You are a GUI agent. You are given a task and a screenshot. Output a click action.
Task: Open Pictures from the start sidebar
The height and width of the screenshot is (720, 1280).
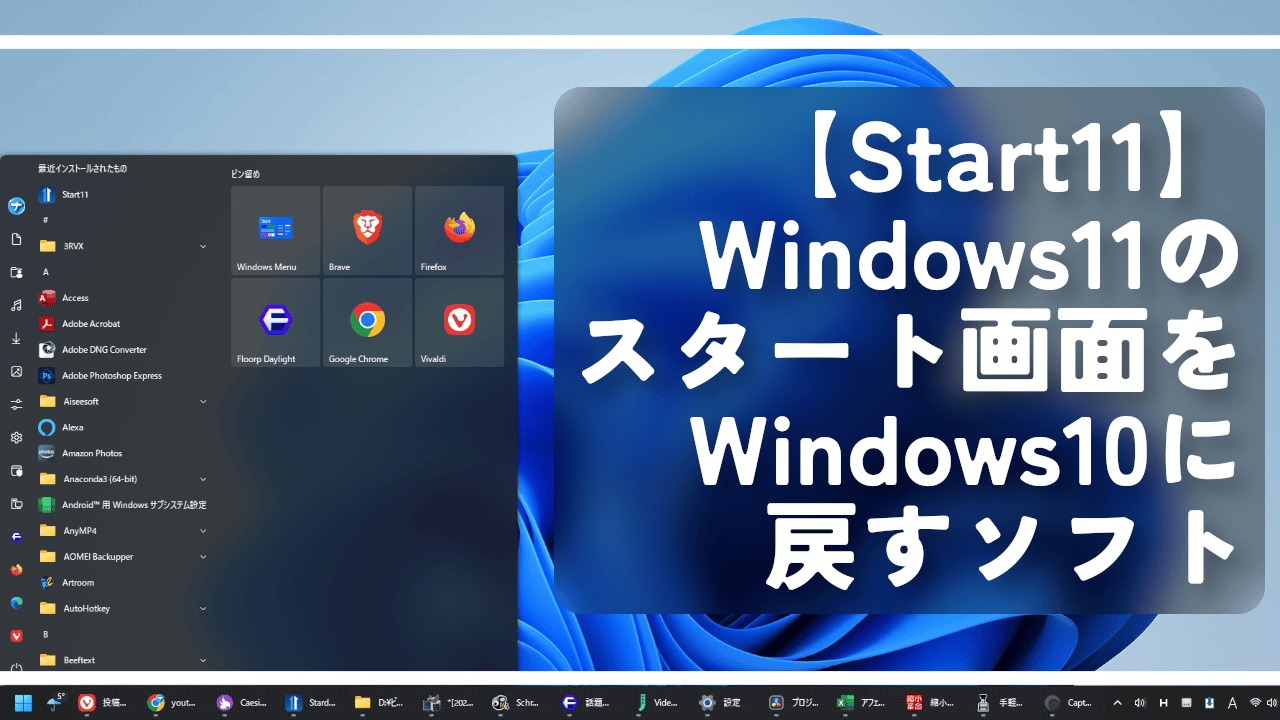tap(16, 371)
